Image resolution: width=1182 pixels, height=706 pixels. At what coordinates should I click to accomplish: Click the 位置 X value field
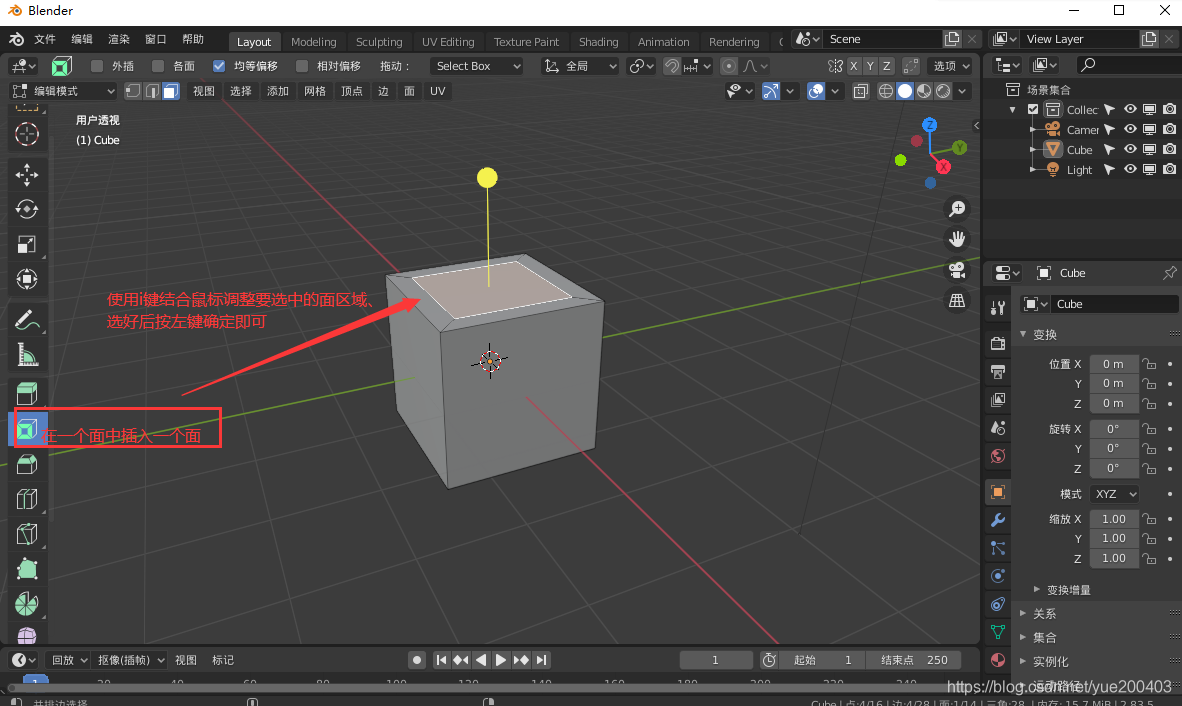pyautogui.click(x=1113, y=364)
